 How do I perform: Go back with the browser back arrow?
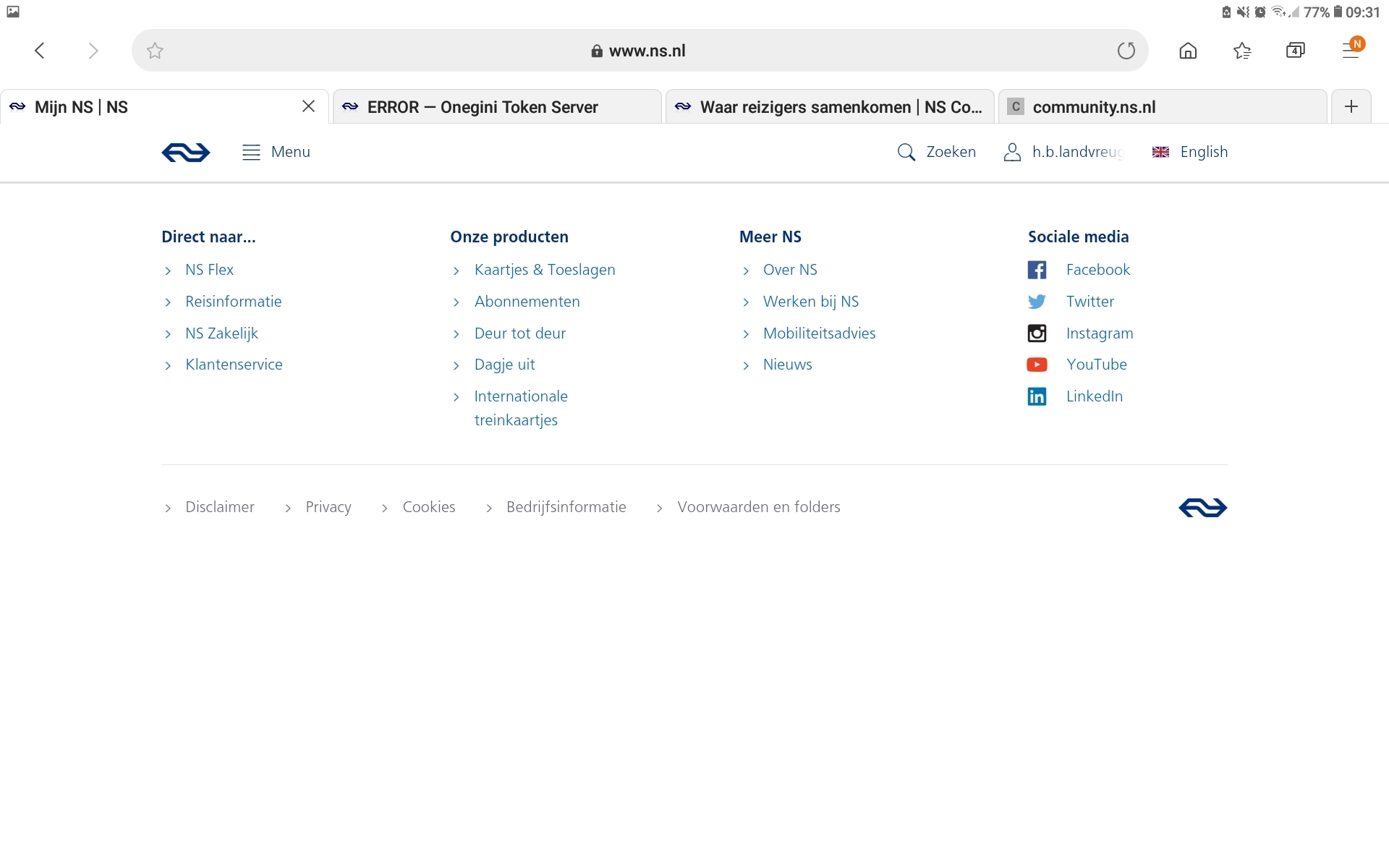(x=40, y=51)
